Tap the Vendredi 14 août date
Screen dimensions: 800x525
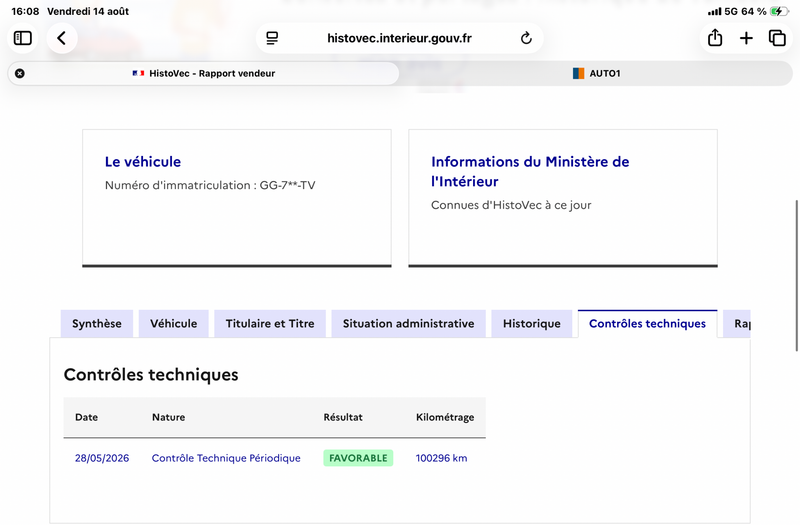(88, 11)
